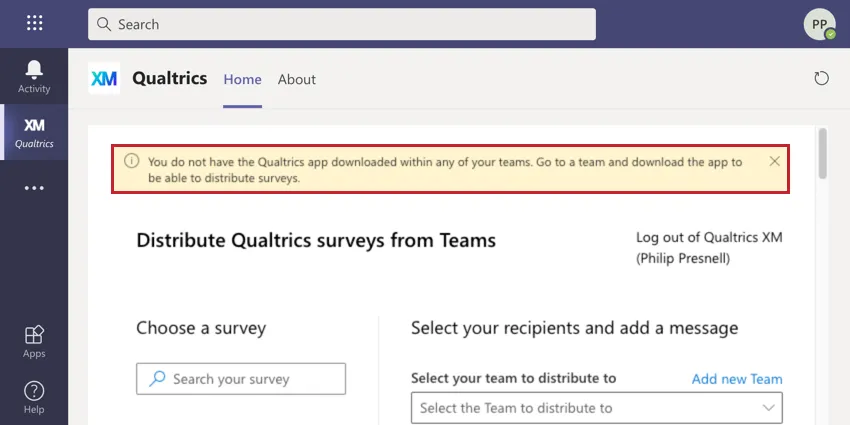
Task: Click the vertical scrollbar thumb
Action: 822,152
